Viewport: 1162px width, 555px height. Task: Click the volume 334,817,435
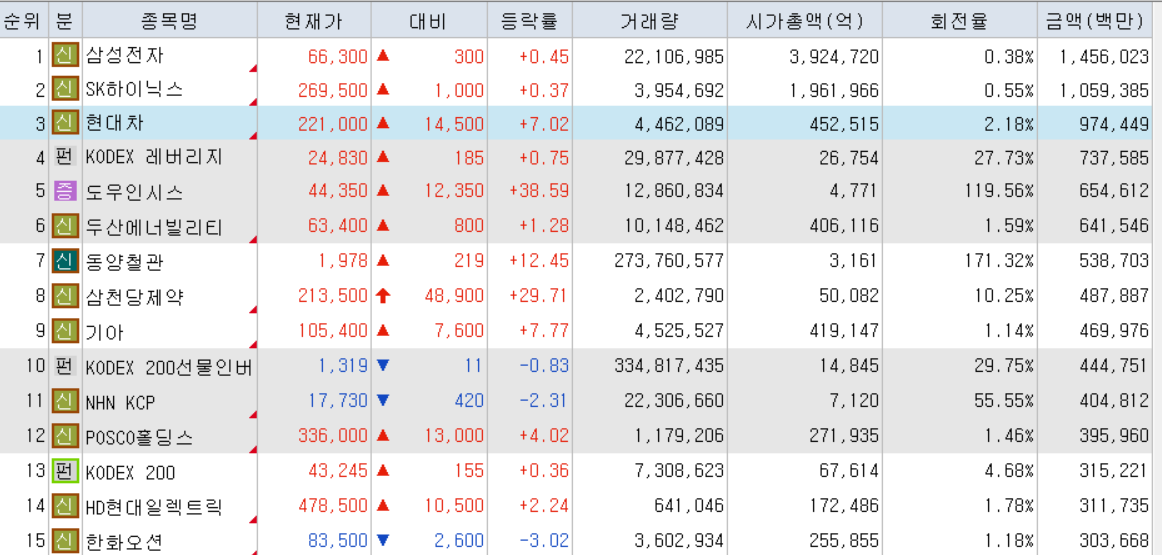(669, 365)
